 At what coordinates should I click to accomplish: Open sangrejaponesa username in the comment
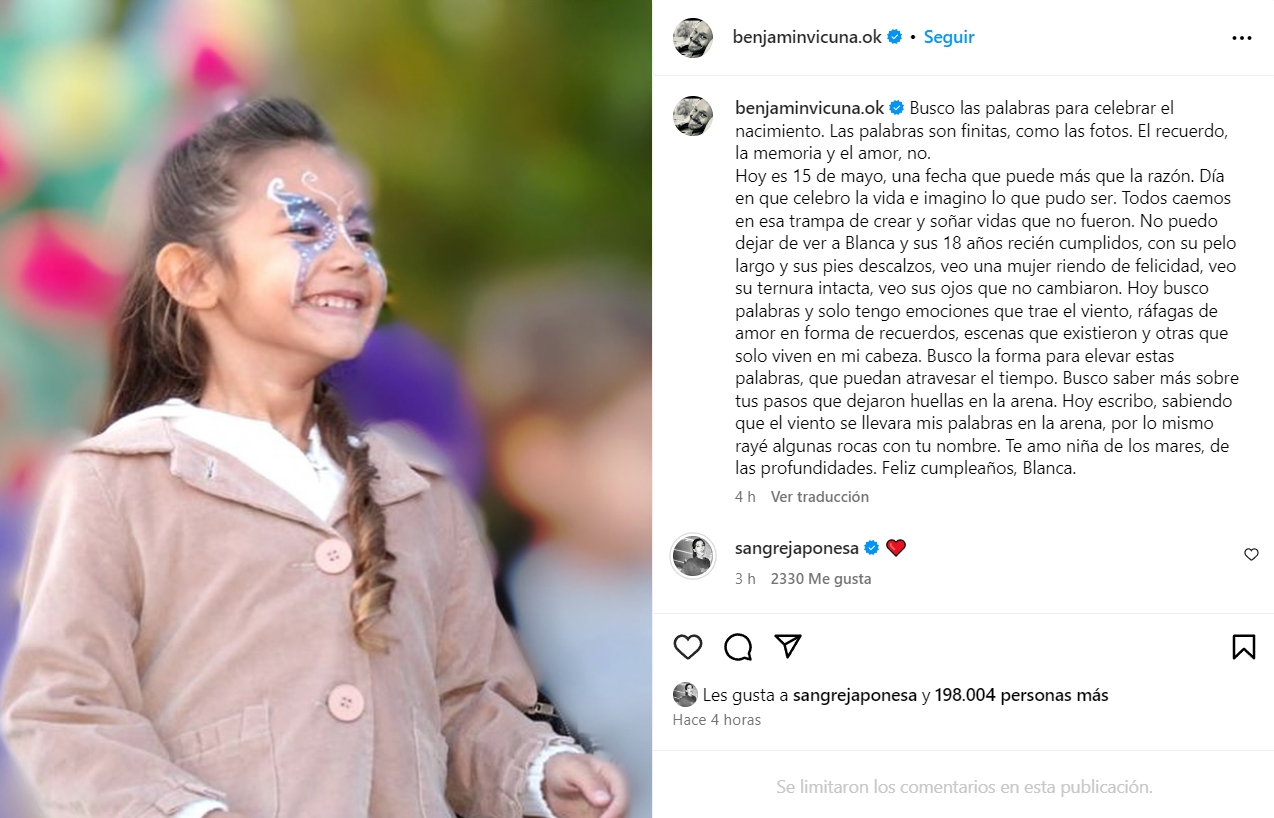point(797,547)
